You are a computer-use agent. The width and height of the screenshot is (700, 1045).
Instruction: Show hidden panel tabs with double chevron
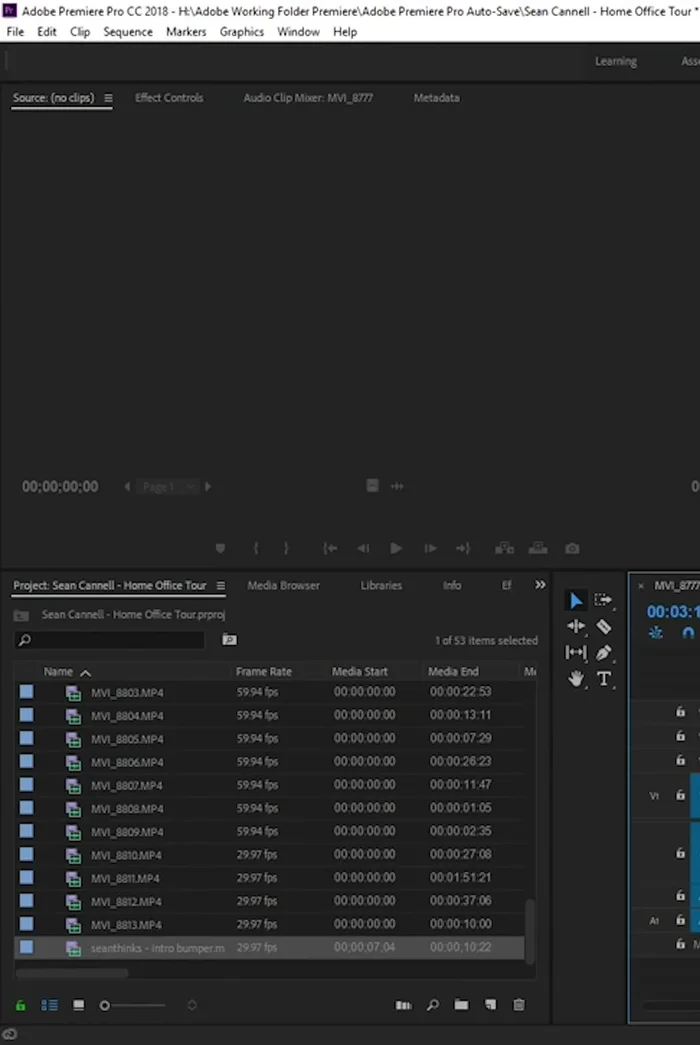(540, 584)
